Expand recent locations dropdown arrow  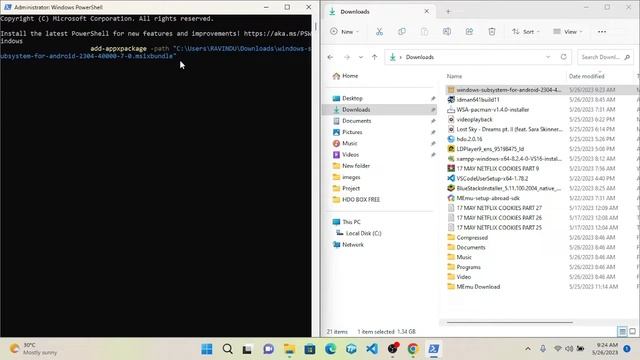(361, 57)
